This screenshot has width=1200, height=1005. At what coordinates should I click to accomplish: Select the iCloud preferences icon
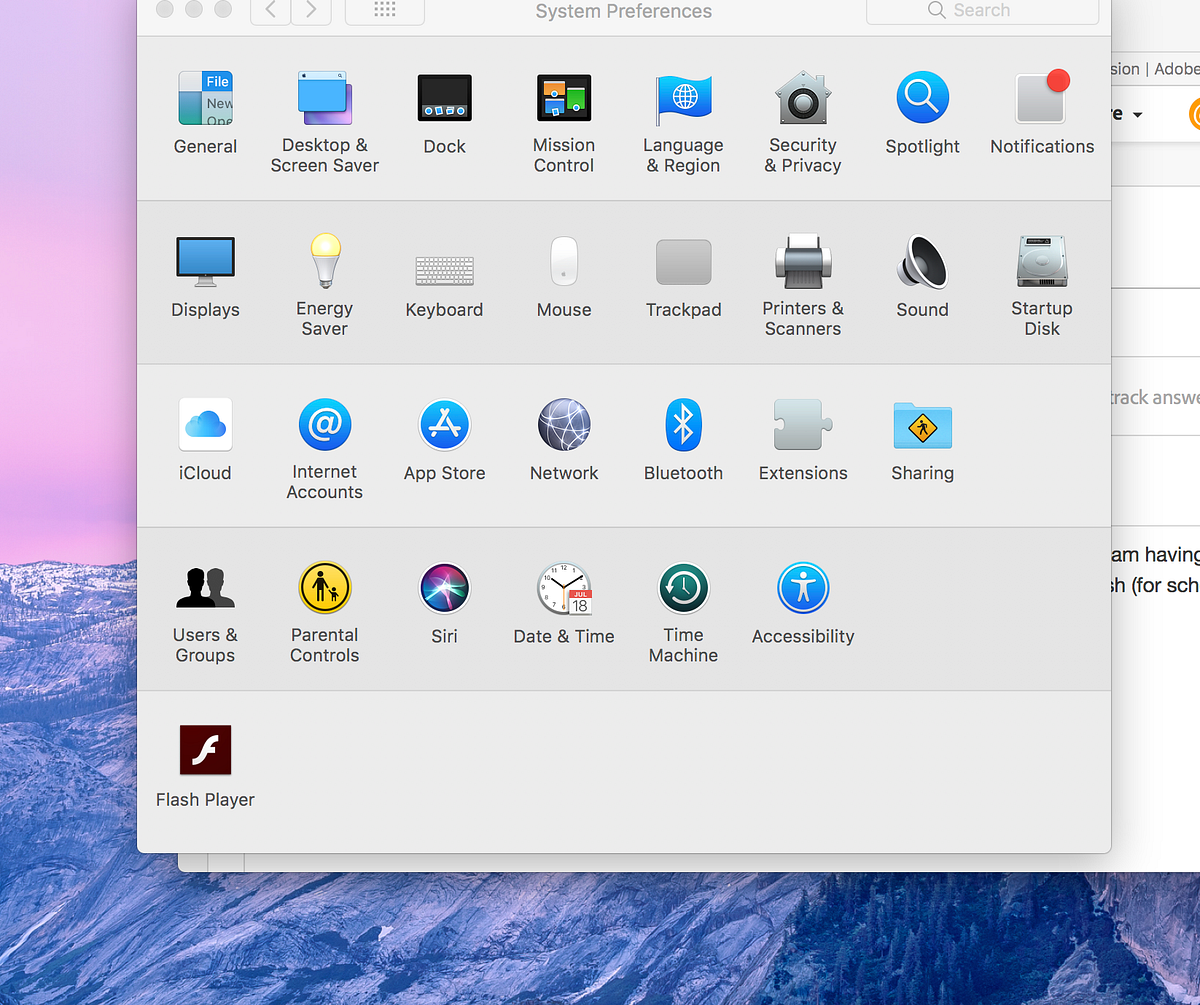[205, 425]
